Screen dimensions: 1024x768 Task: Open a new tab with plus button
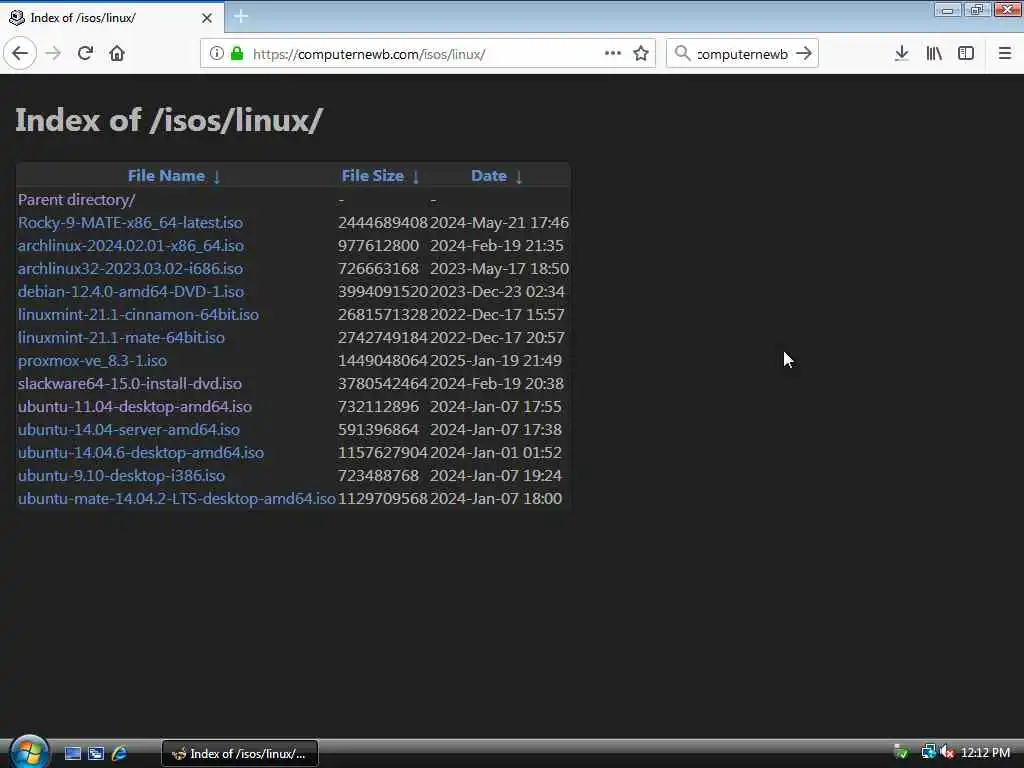(241, 16)
